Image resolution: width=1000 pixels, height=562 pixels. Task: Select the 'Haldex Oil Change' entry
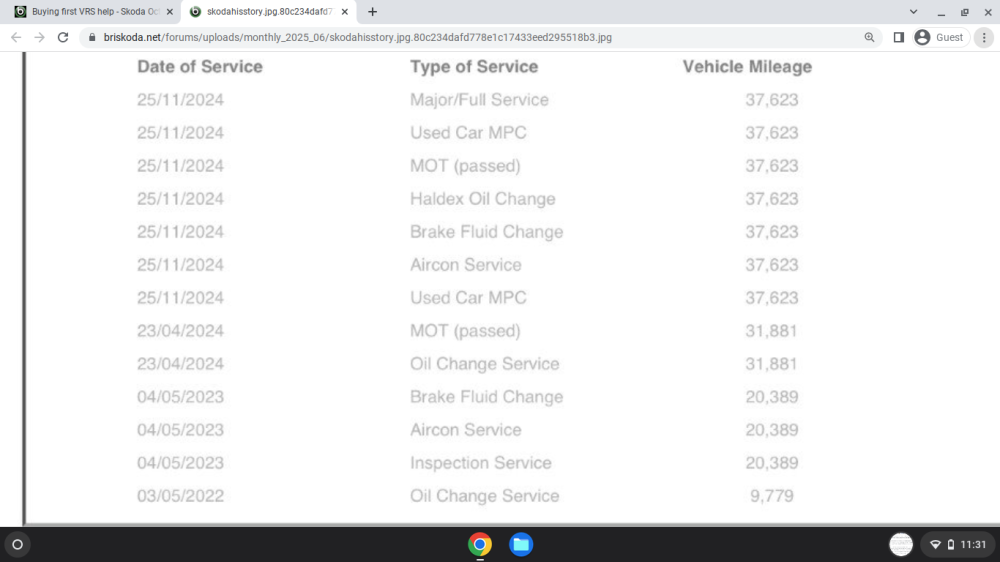pos(482,198)
